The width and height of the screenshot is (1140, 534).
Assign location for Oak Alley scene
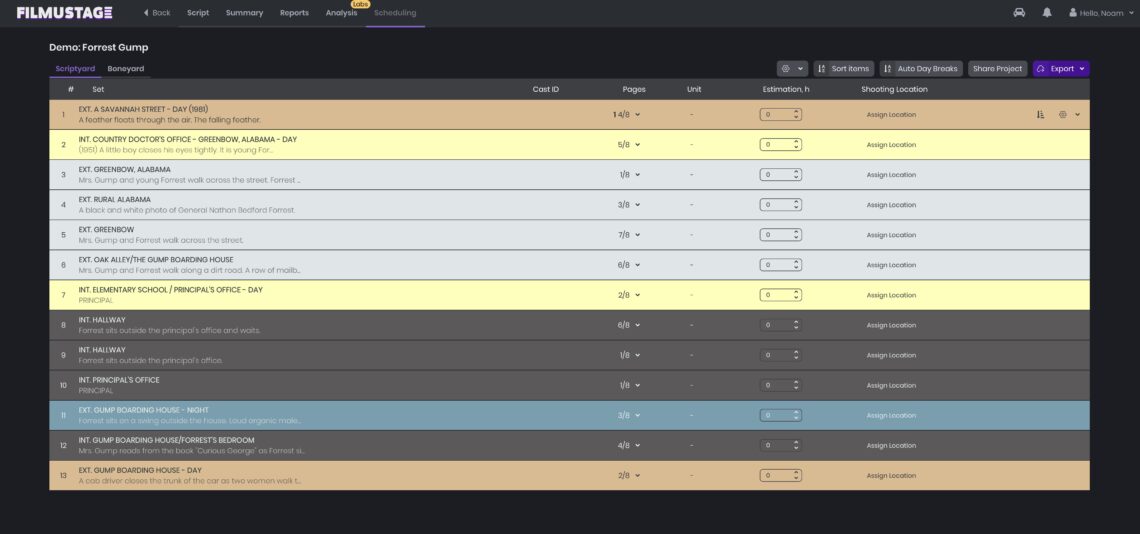891,265
